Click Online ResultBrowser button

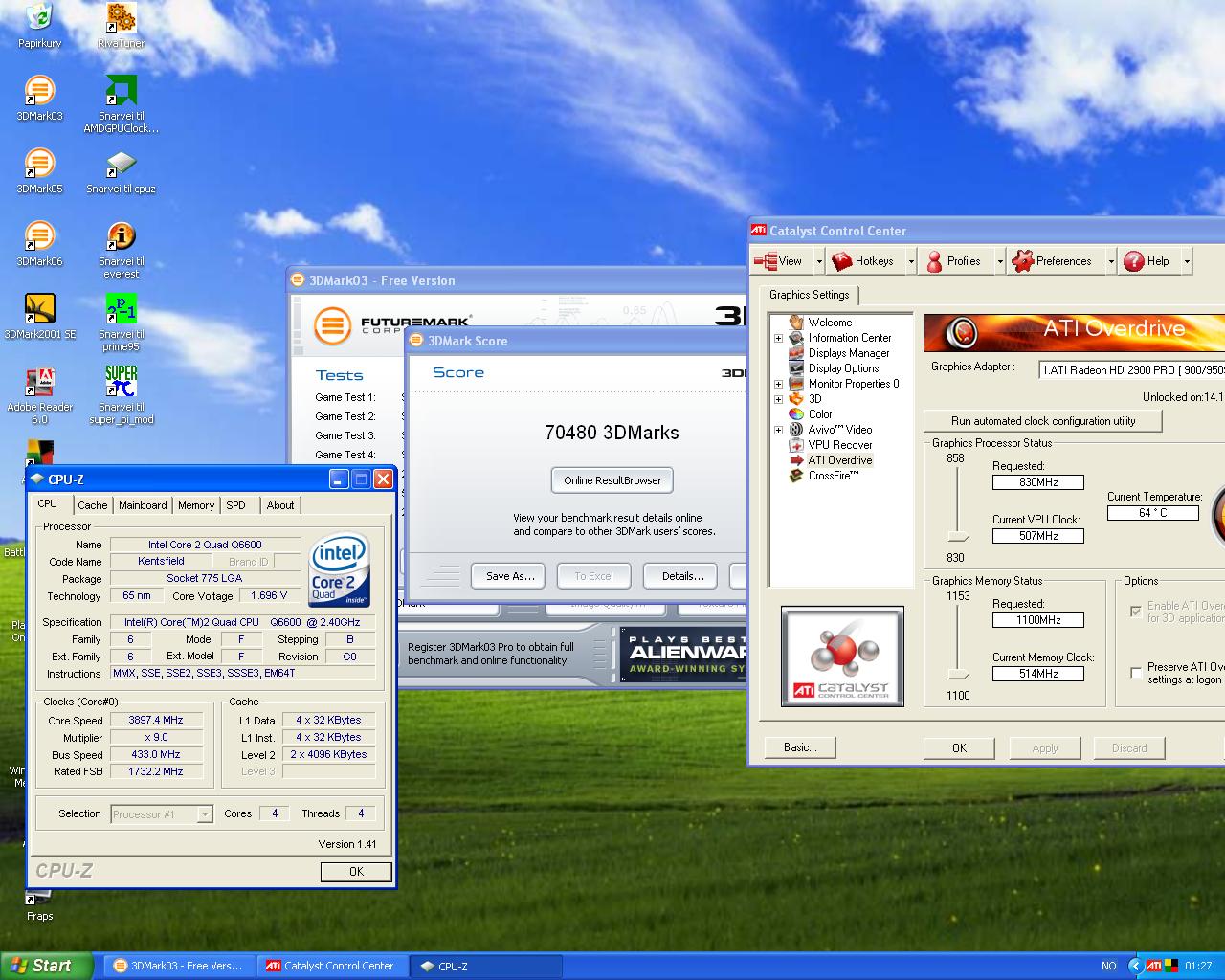click(x=612, y=480)
